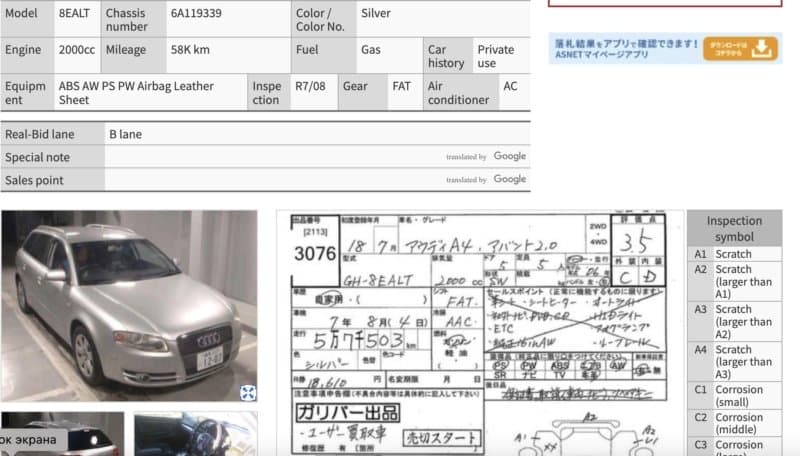Image resolution: width=800 pixels, height=456 pixels.
Task: Click the Sales point label
Action: point(34,180)
